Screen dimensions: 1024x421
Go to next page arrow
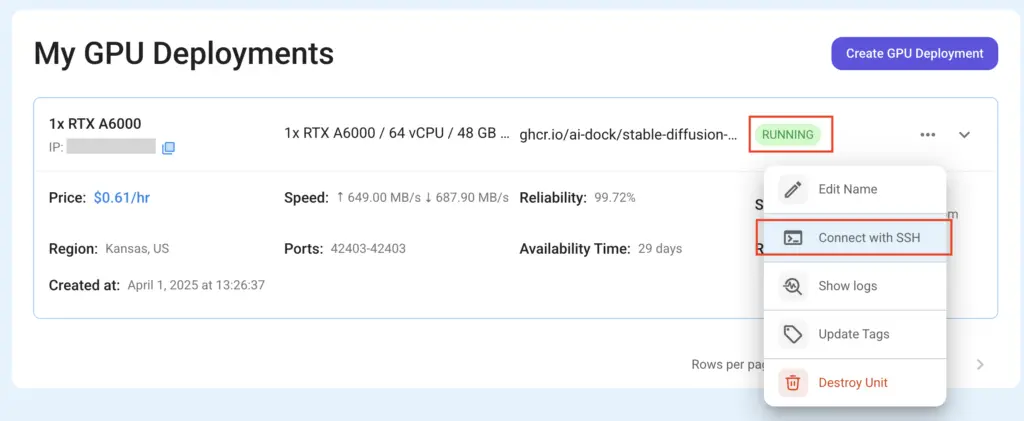(980, 364)
